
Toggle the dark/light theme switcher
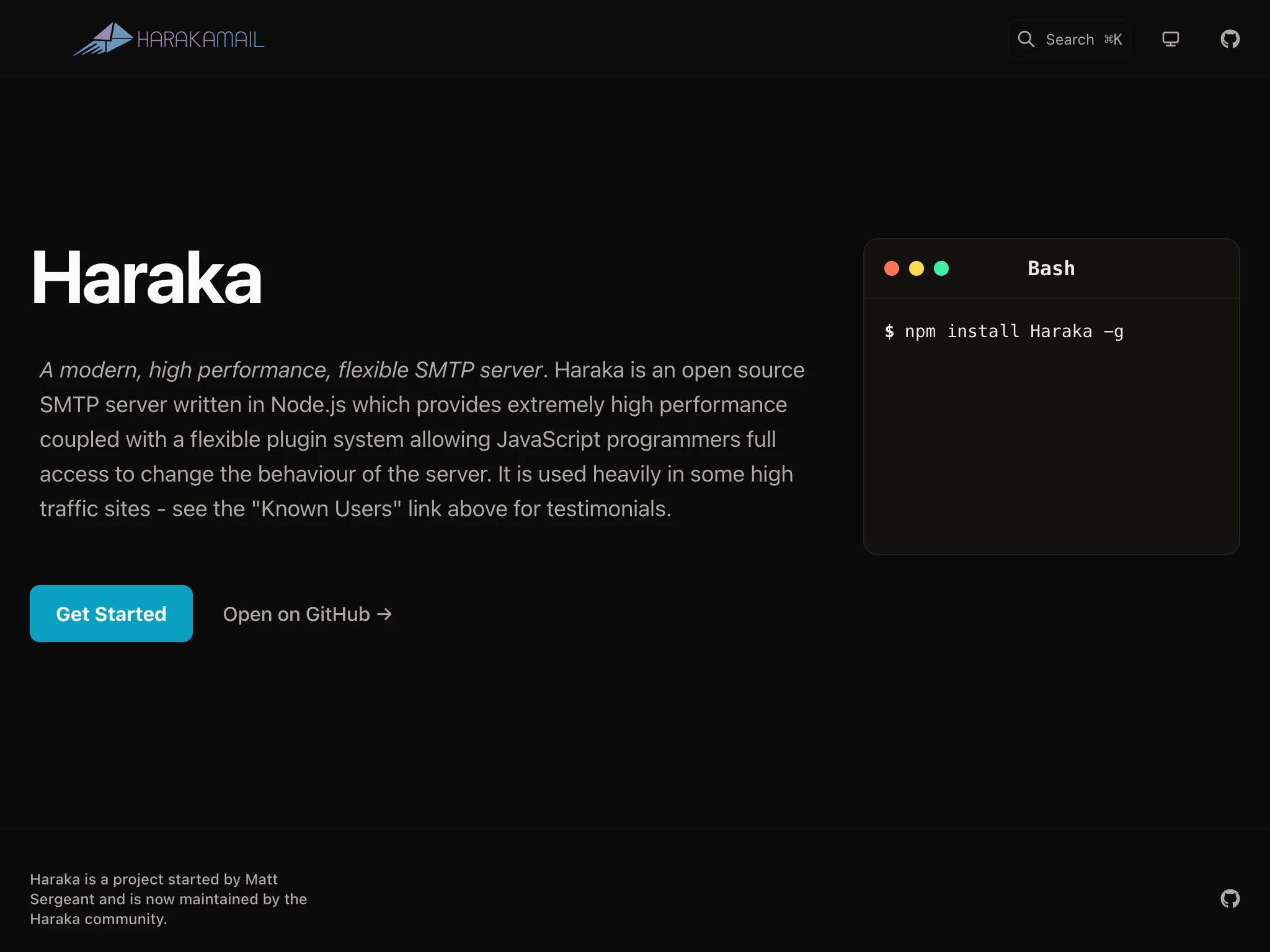pyautogui.click(x=1171, y=39)
